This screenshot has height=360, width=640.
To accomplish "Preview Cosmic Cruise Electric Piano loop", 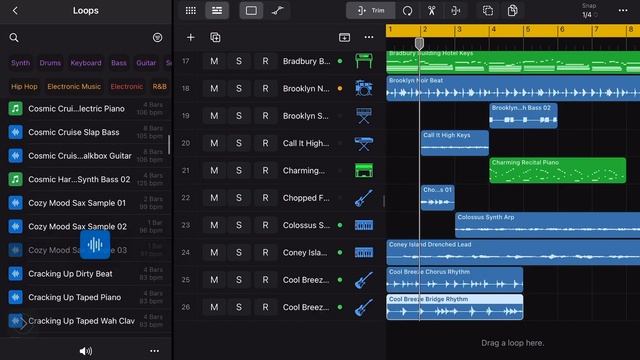I will click(86, 109).
